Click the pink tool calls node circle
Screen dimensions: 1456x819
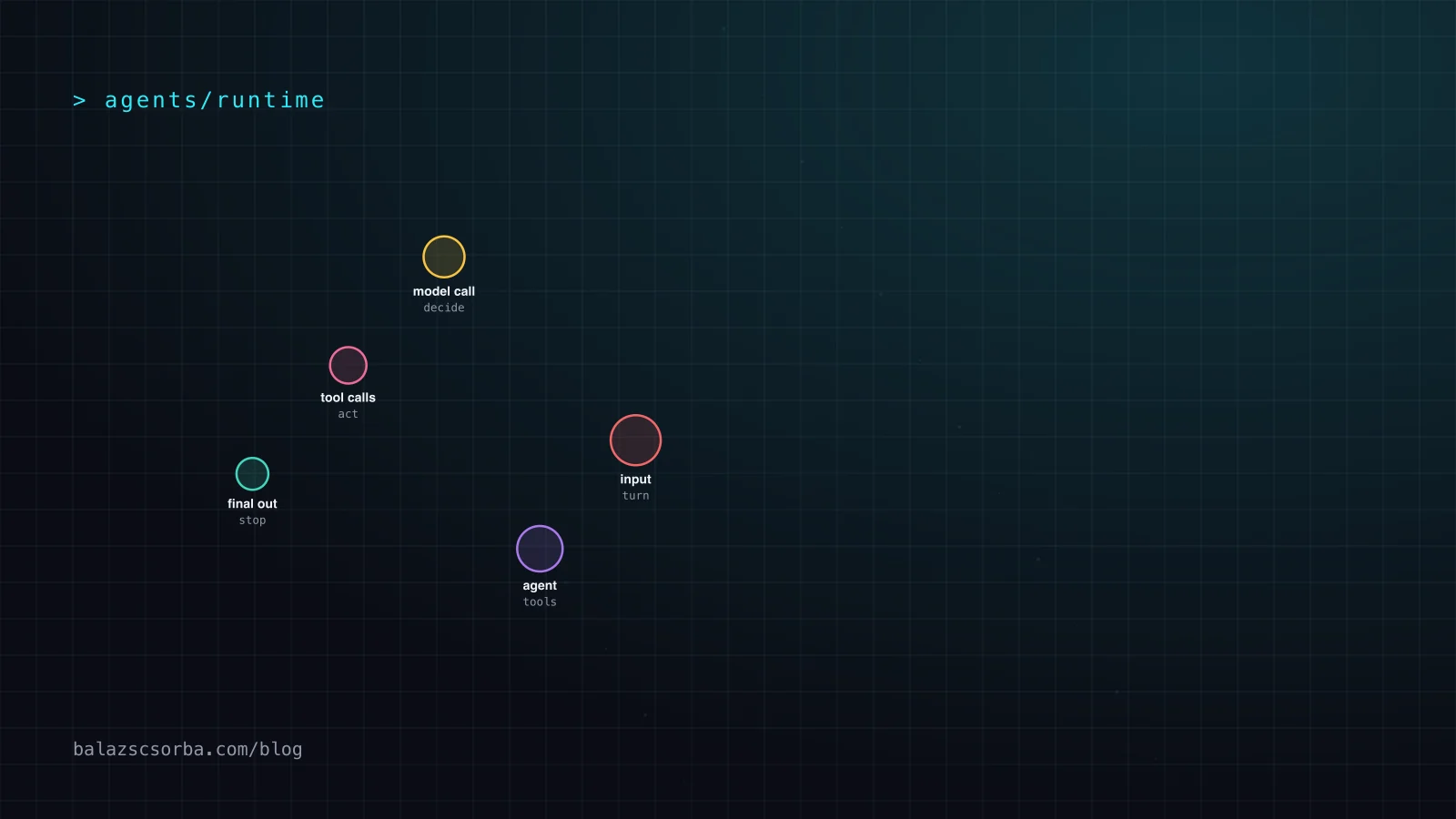(x=348, y=365)
